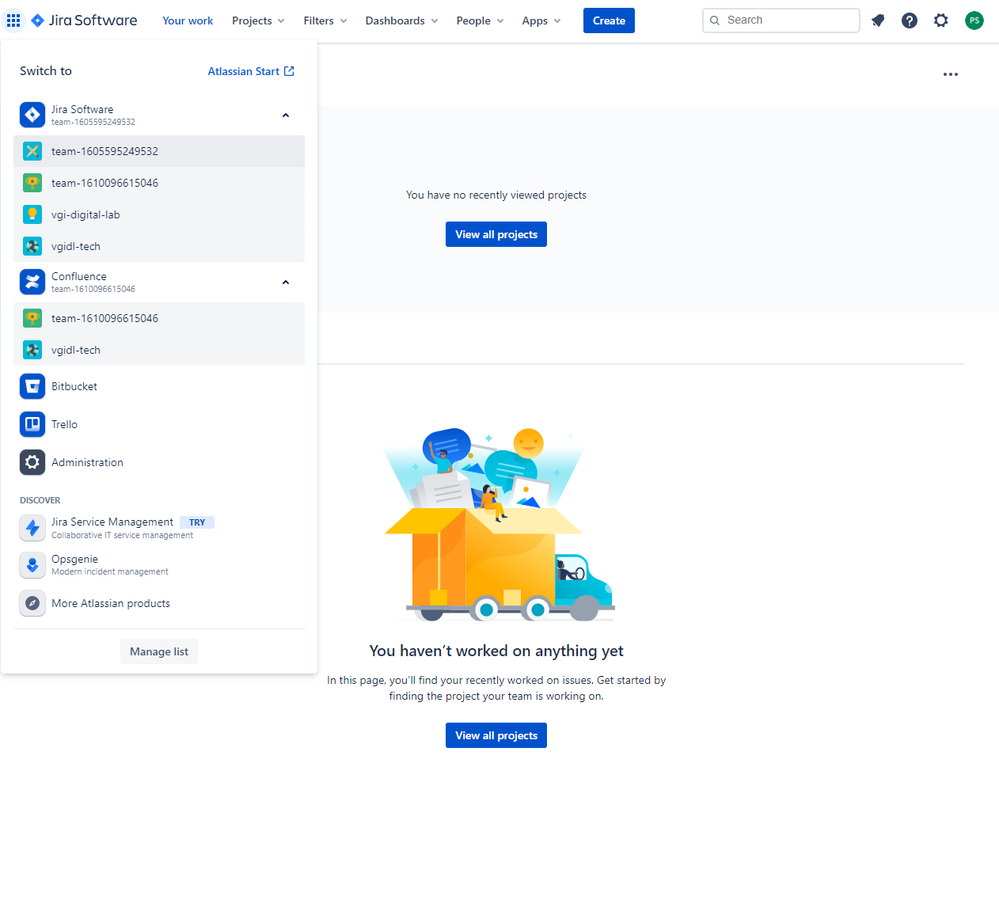This screenshot has height=907, width=999.
Task: Click the Create button
Action: pyautogui.click(x=609, y=20)
